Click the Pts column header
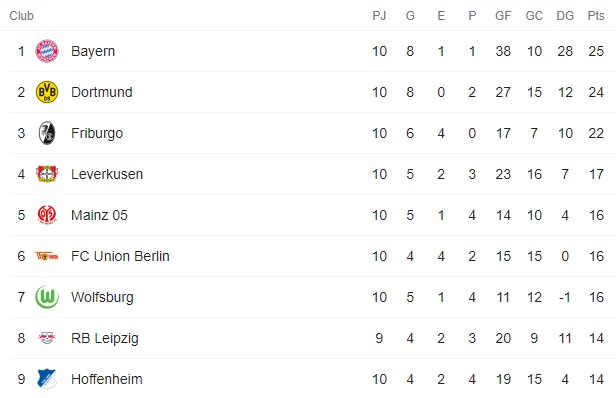This screenshot has height=398, width=616. pyautogui.click(x=596, y=16)
